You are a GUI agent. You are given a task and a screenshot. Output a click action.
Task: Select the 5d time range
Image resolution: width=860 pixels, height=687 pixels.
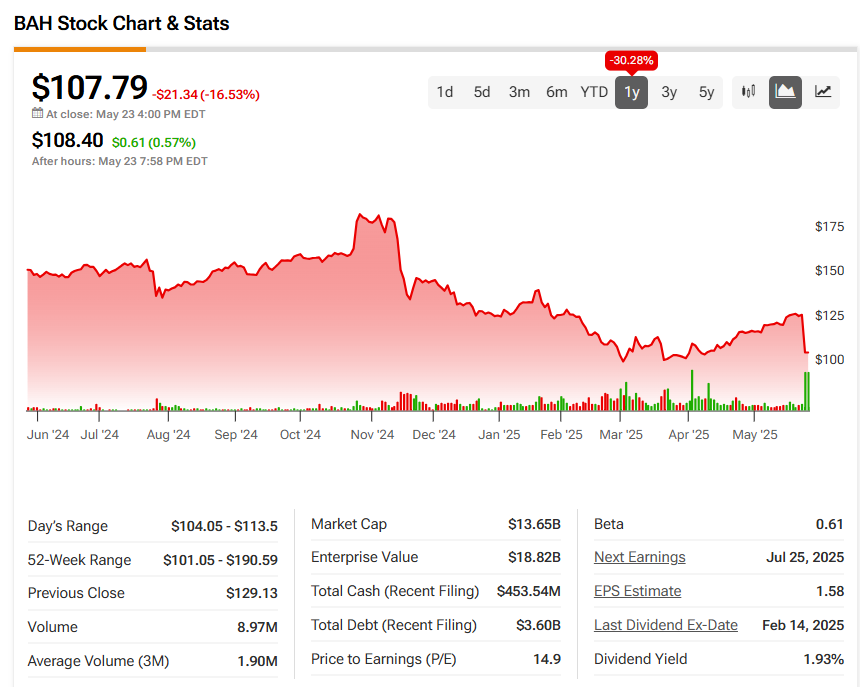[482, 92]
